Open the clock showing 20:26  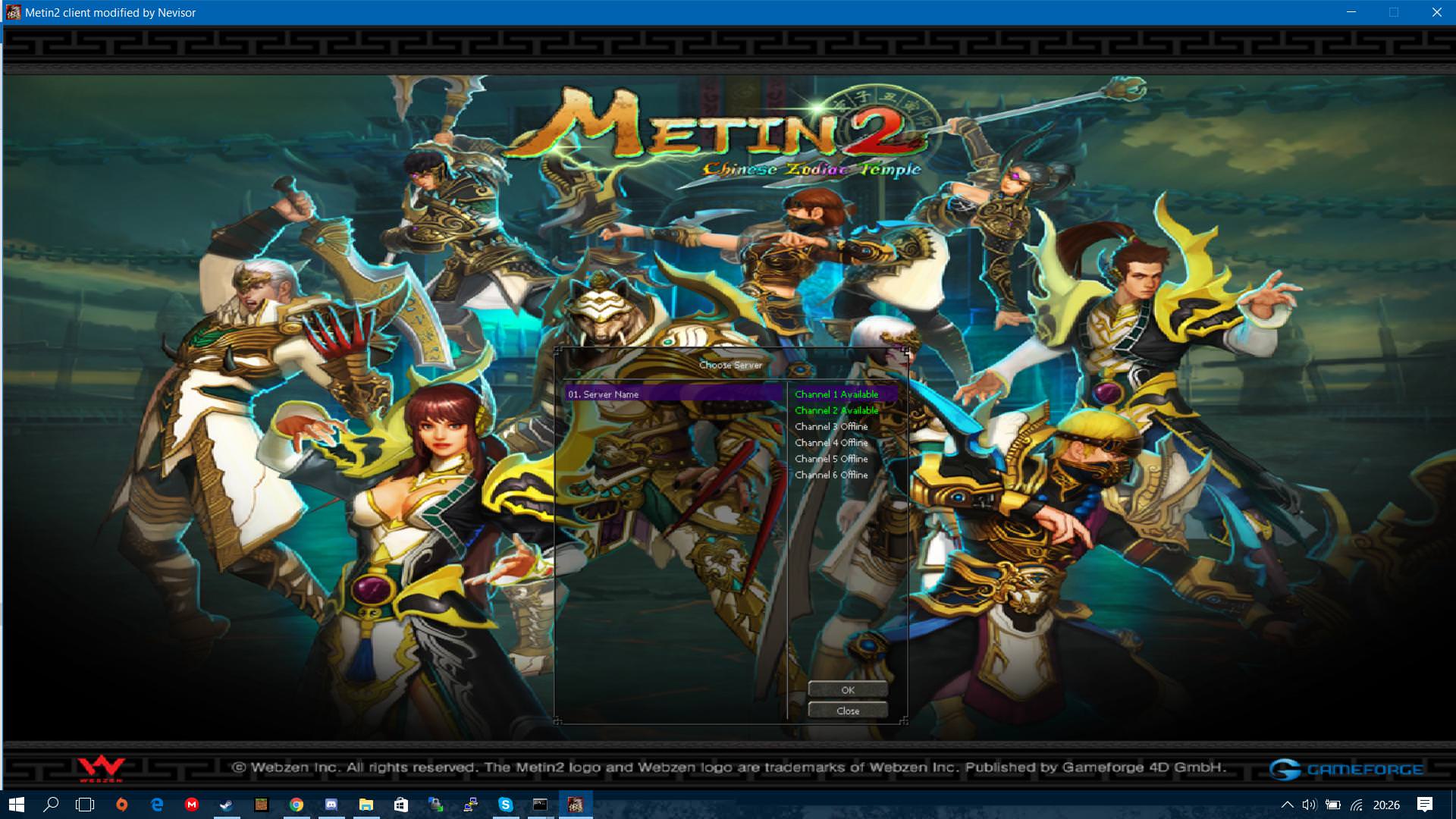coord(1386,805)
